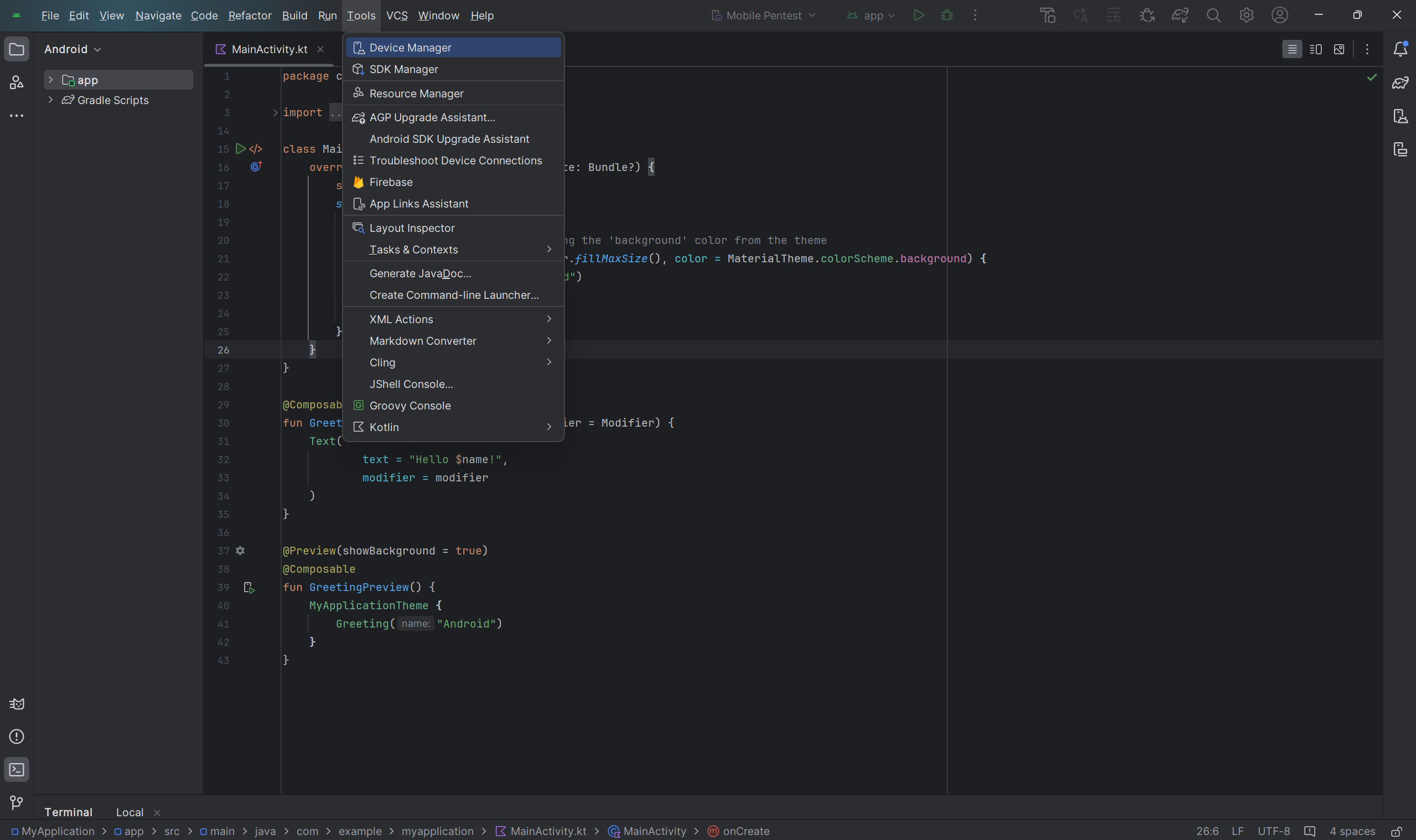Select SDK Manager from Tools menu

403,69
